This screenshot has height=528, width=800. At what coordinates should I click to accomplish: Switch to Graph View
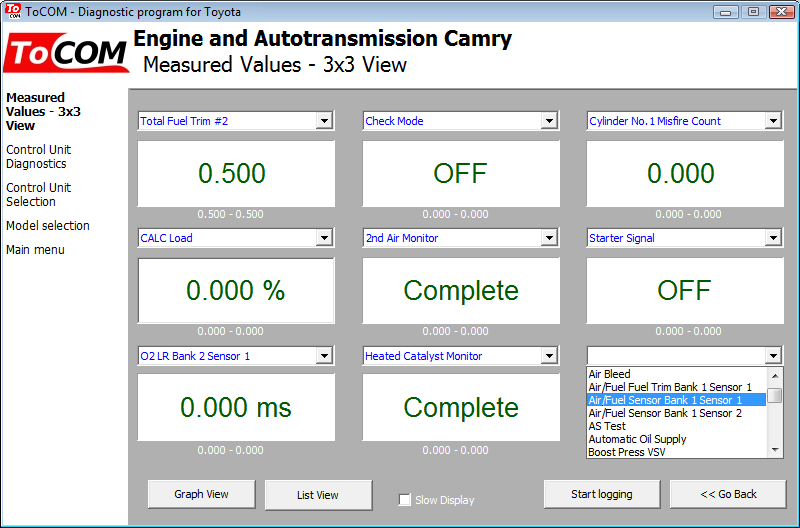click(202, 494)
